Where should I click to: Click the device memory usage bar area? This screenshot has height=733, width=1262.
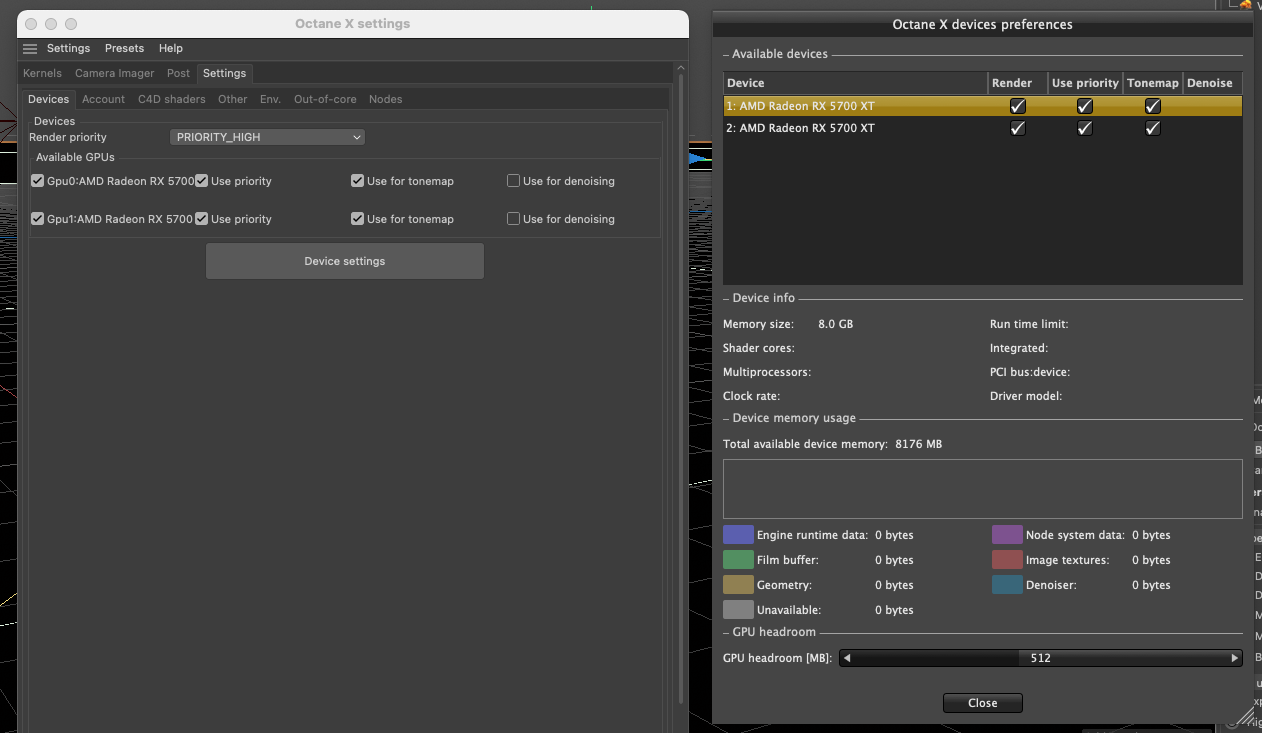(982, 489)
